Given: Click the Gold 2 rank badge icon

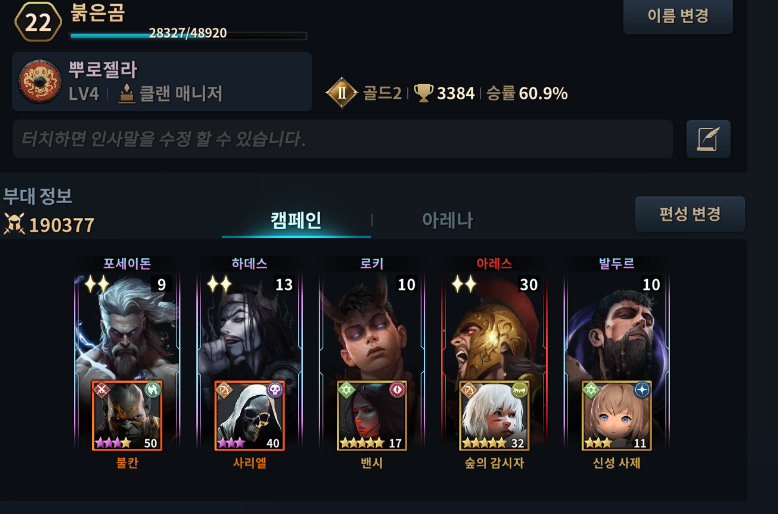Looking at the screenshot, I should click(342, 93).
